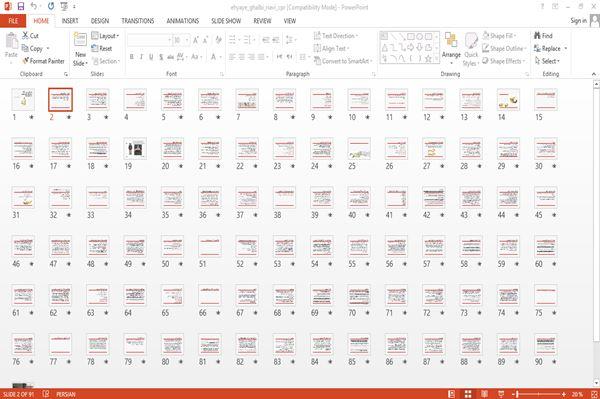Click Fit slide to window icon
Viewport: 600px width, 399px height.
pyautogui.click(x=594, y=394)
